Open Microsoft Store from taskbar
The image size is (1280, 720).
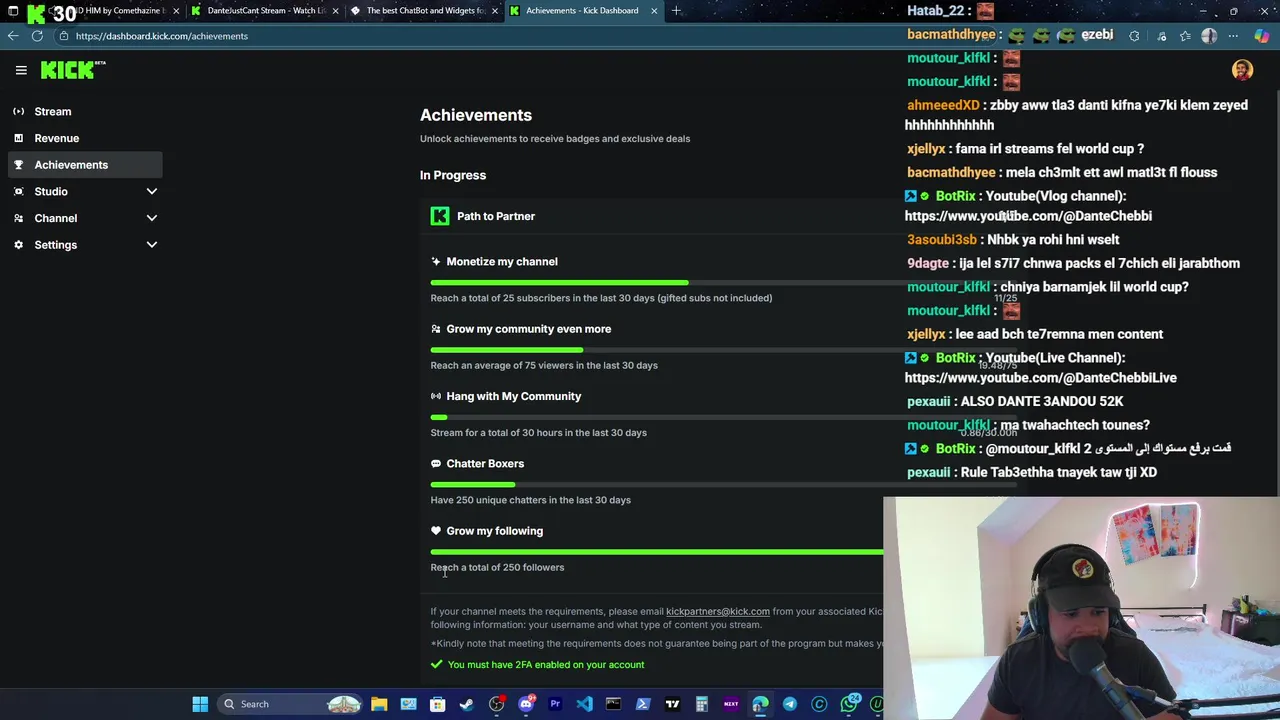click(437, 704)
